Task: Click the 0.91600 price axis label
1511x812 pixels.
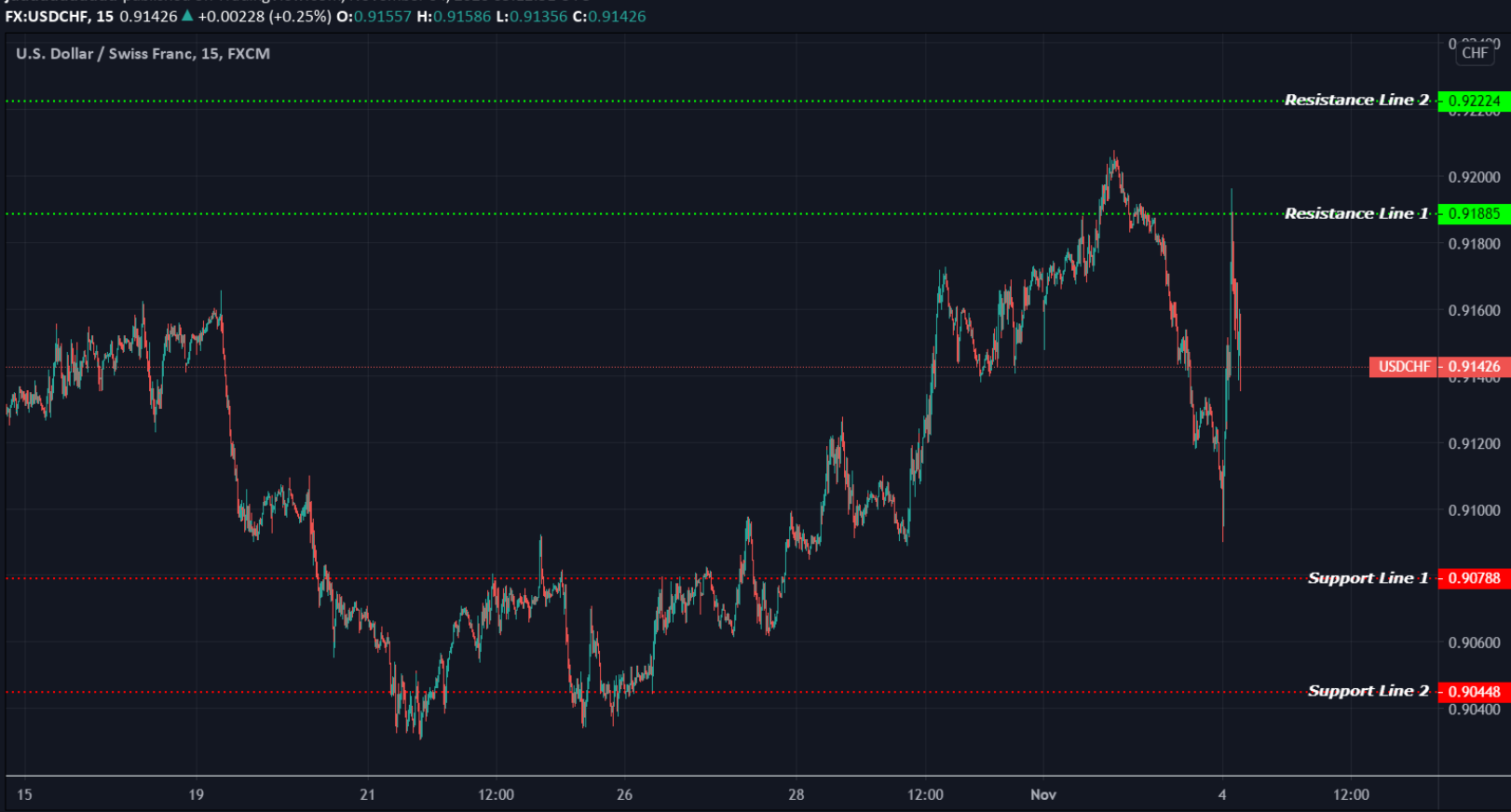Action: point(1475,310)
